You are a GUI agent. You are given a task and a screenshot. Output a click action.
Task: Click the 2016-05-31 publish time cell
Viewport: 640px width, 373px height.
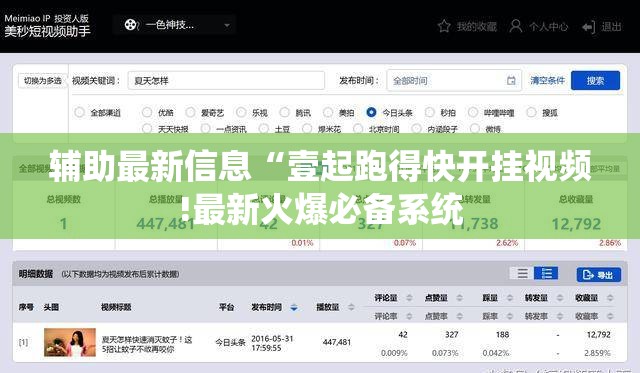point(272,343)
